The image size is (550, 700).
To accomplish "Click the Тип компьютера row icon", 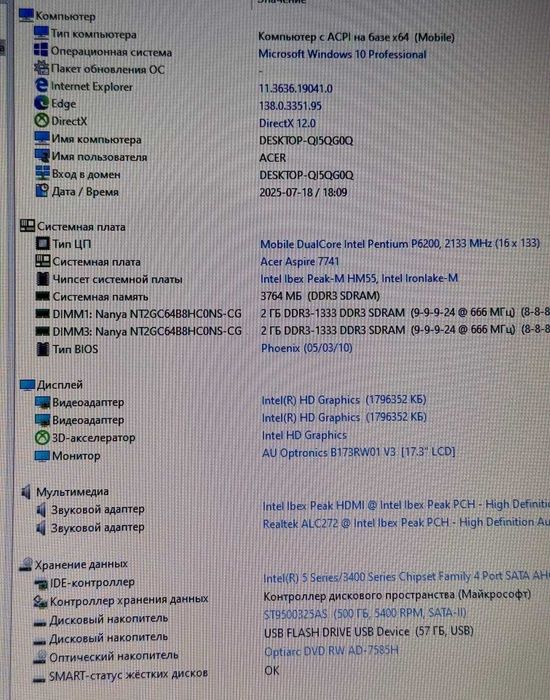I will click(42, 33).
